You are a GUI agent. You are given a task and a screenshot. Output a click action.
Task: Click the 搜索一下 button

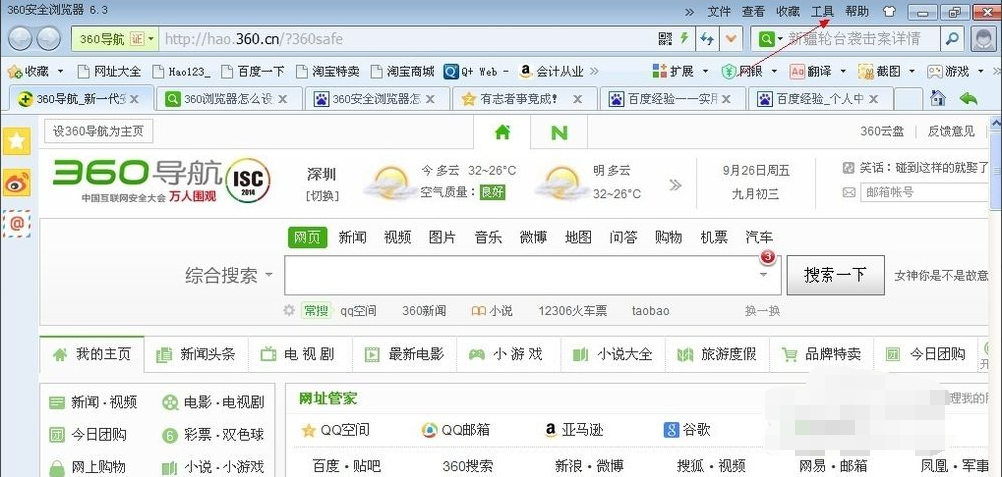coord(835,275)
